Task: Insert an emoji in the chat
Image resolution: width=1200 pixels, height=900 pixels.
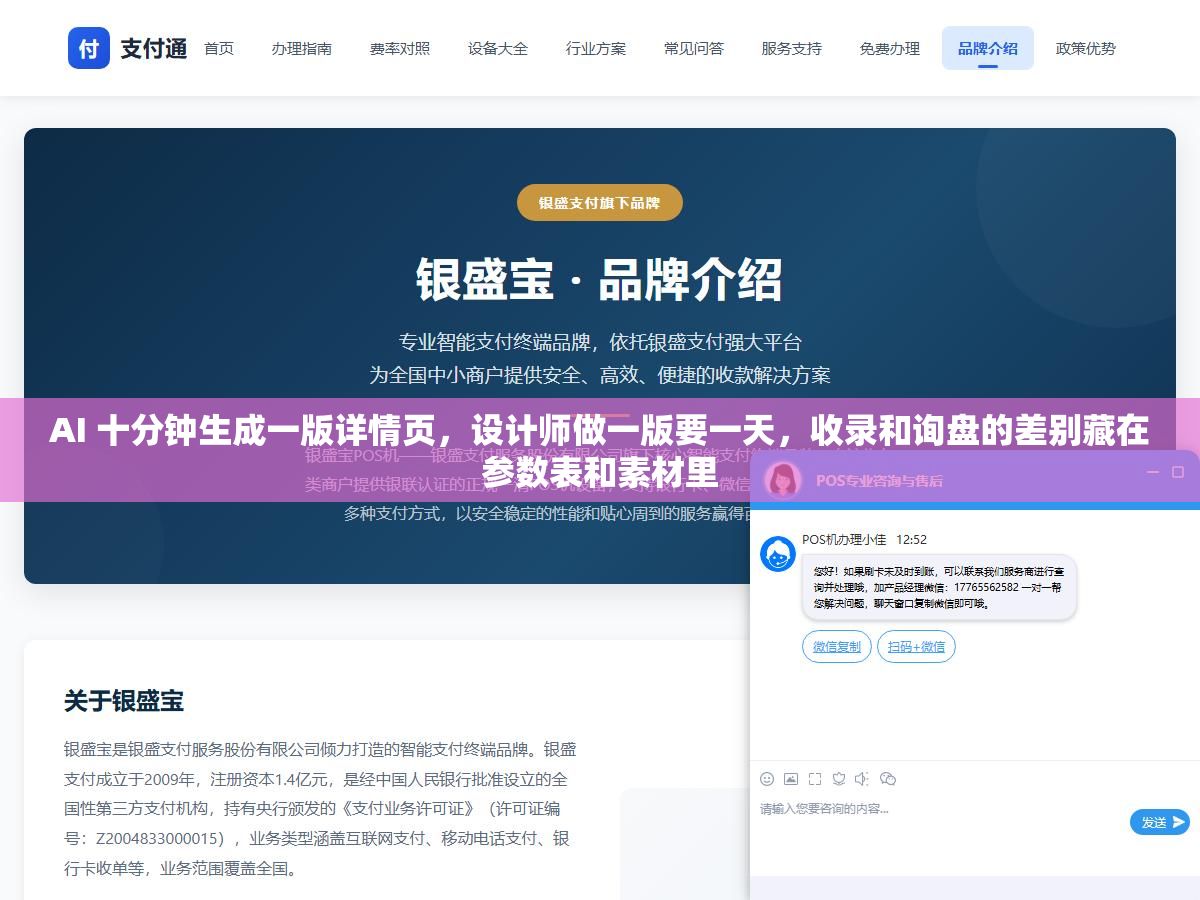Action: (767, 779)
